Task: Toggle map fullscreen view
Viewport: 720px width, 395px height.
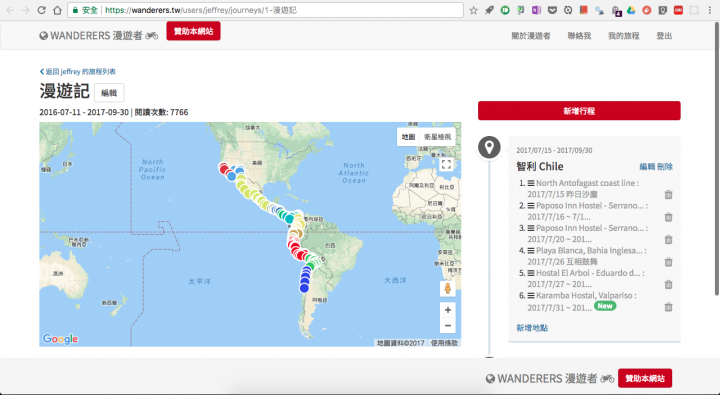Action: pyautogui.click(x=446, y=164)
